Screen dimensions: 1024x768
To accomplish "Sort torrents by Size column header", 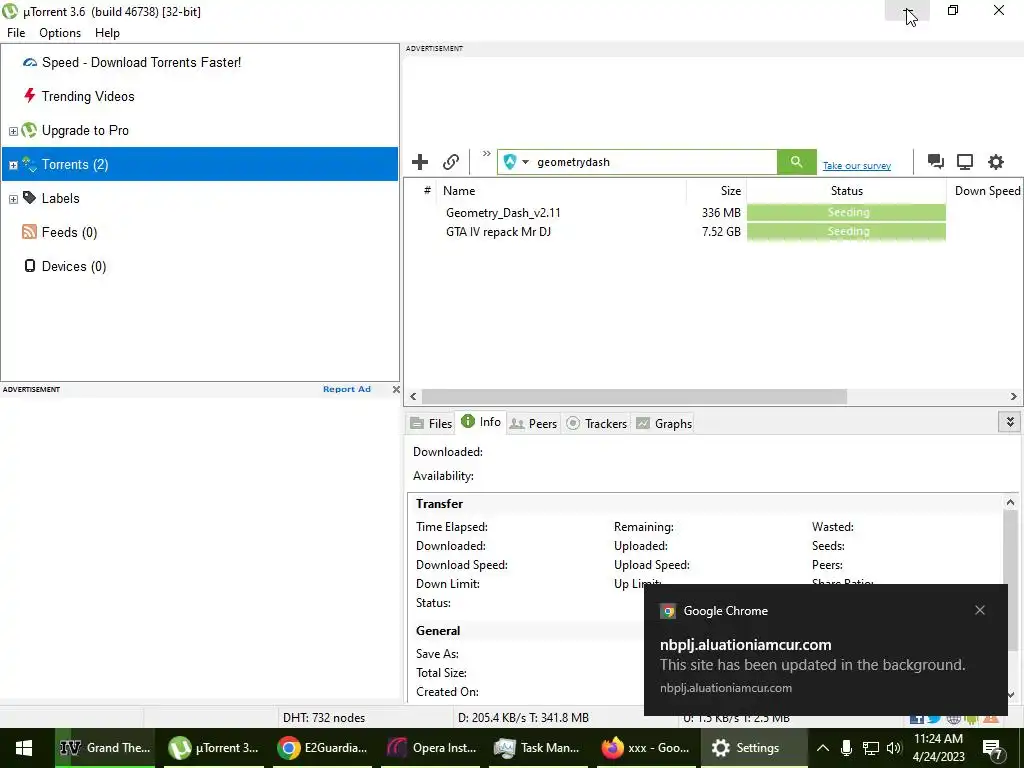I will tap(716, 191).
